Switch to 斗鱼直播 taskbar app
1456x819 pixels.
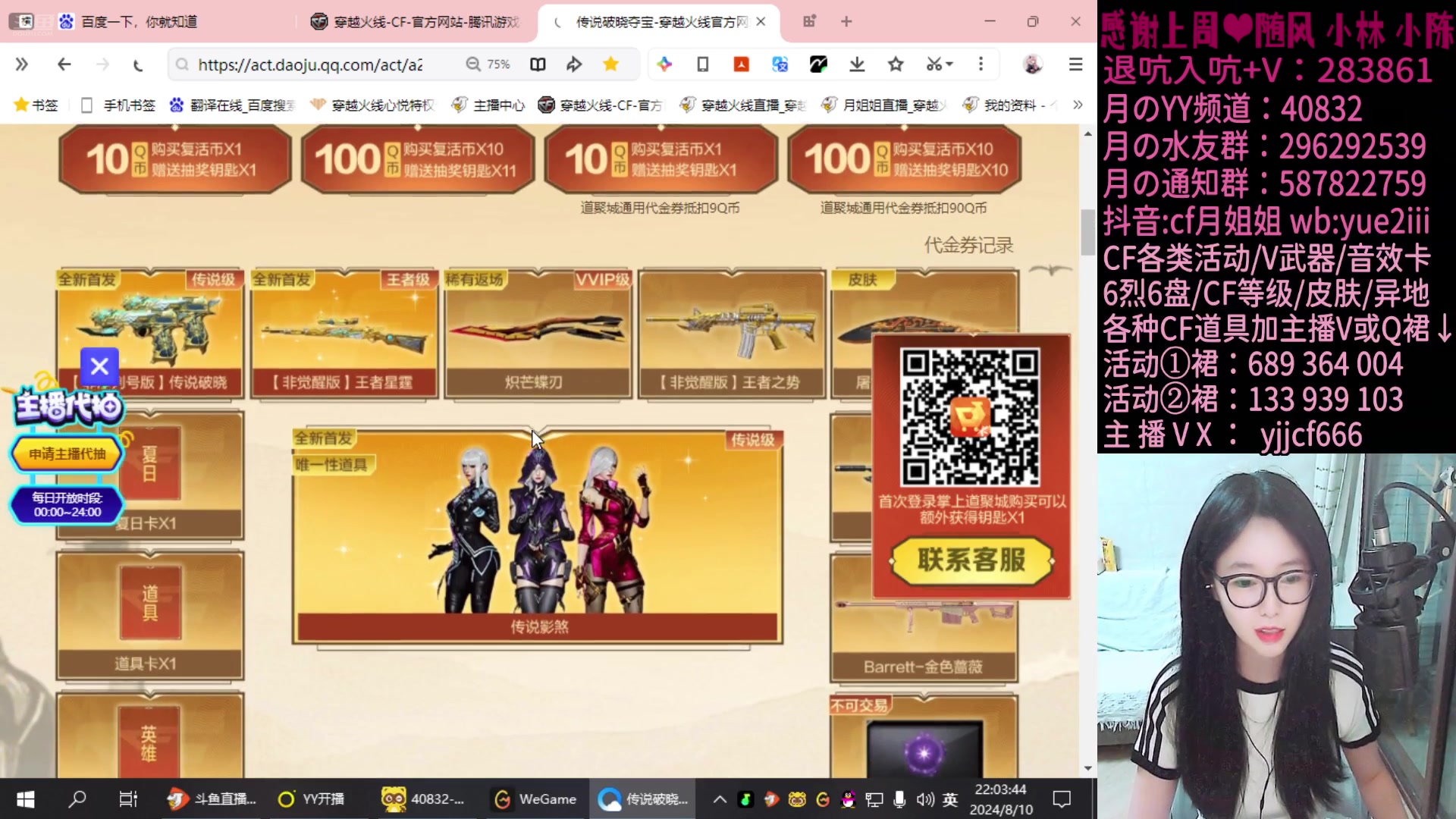(x=212, y=799)
